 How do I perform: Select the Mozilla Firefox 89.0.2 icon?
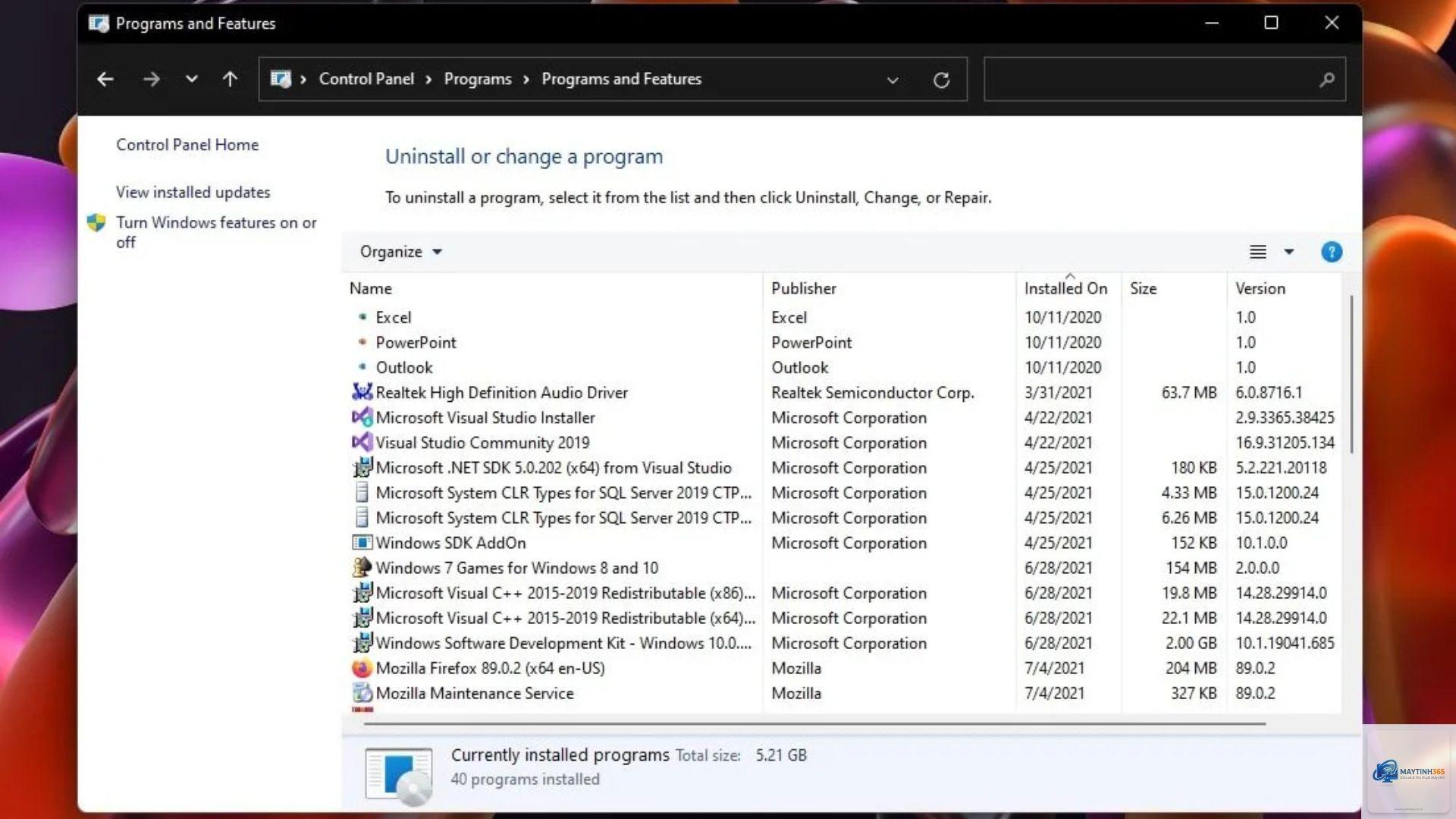362,668
